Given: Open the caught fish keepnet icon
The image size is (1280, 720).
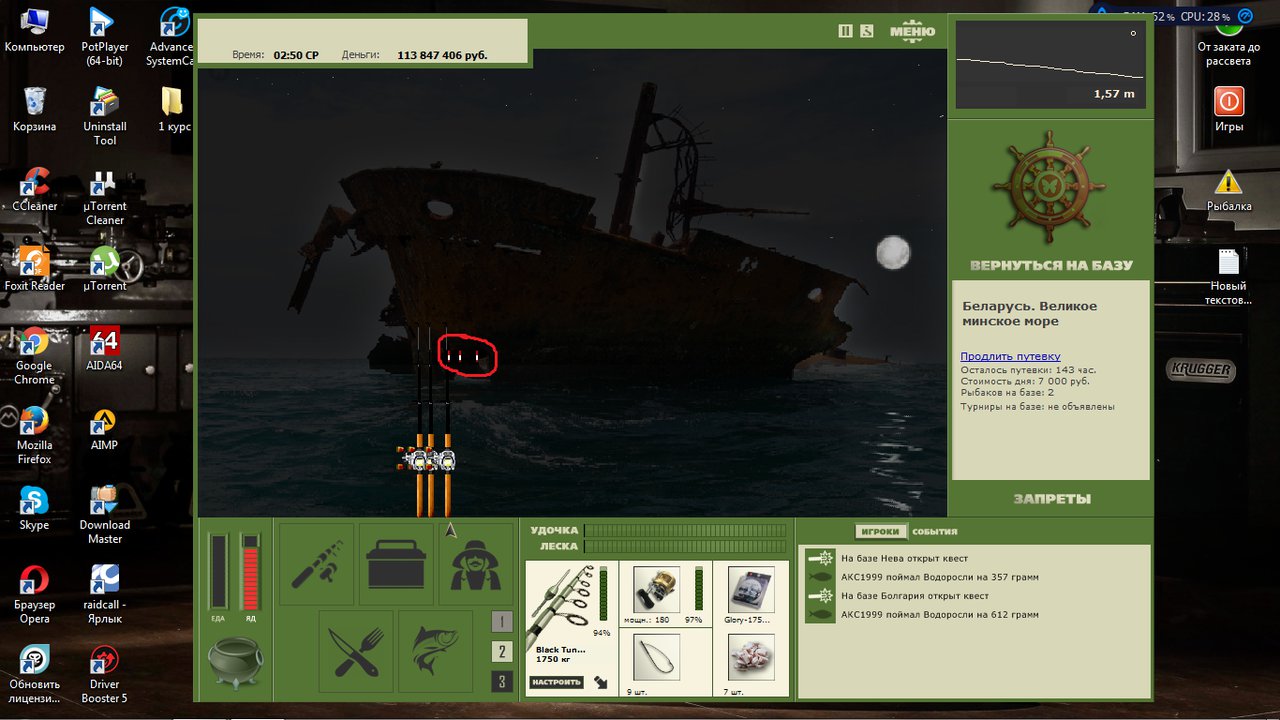Looking at the screenshot, I should (x=435, y=652).
